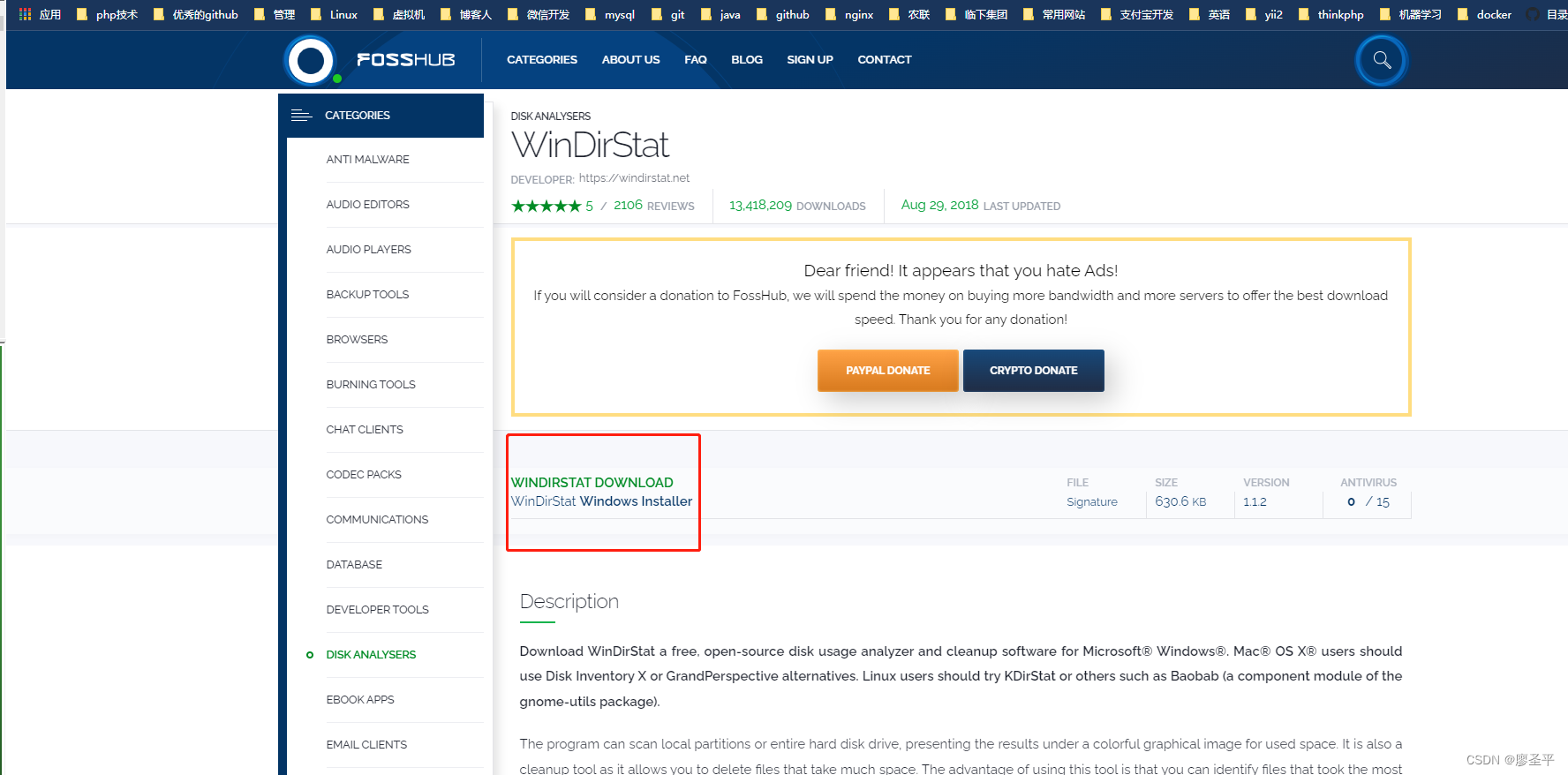Open ABOUT US navigation item
This screenshot has height=775, width=1568.
point(630,60)
